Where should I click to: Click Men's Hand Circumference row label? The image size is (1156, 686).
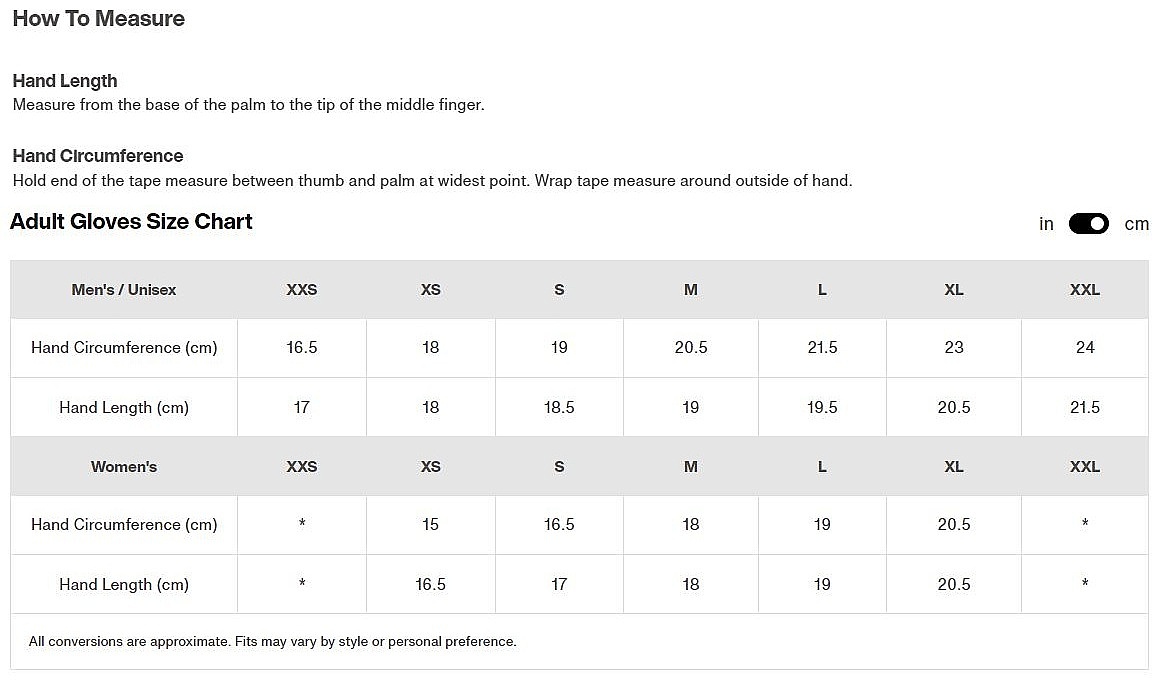124,348
